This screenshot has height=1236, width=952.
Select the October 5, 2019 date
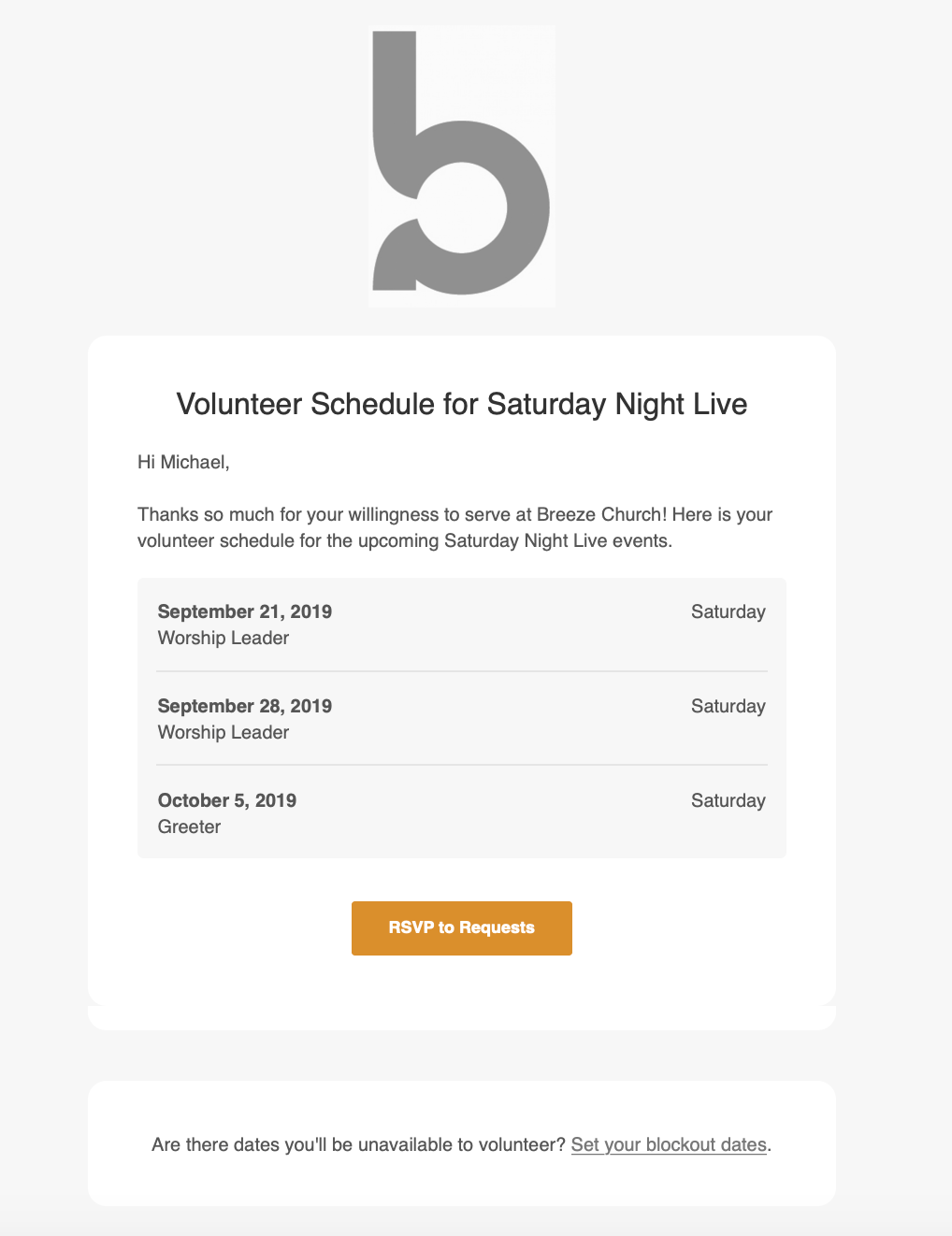point(227,800)
